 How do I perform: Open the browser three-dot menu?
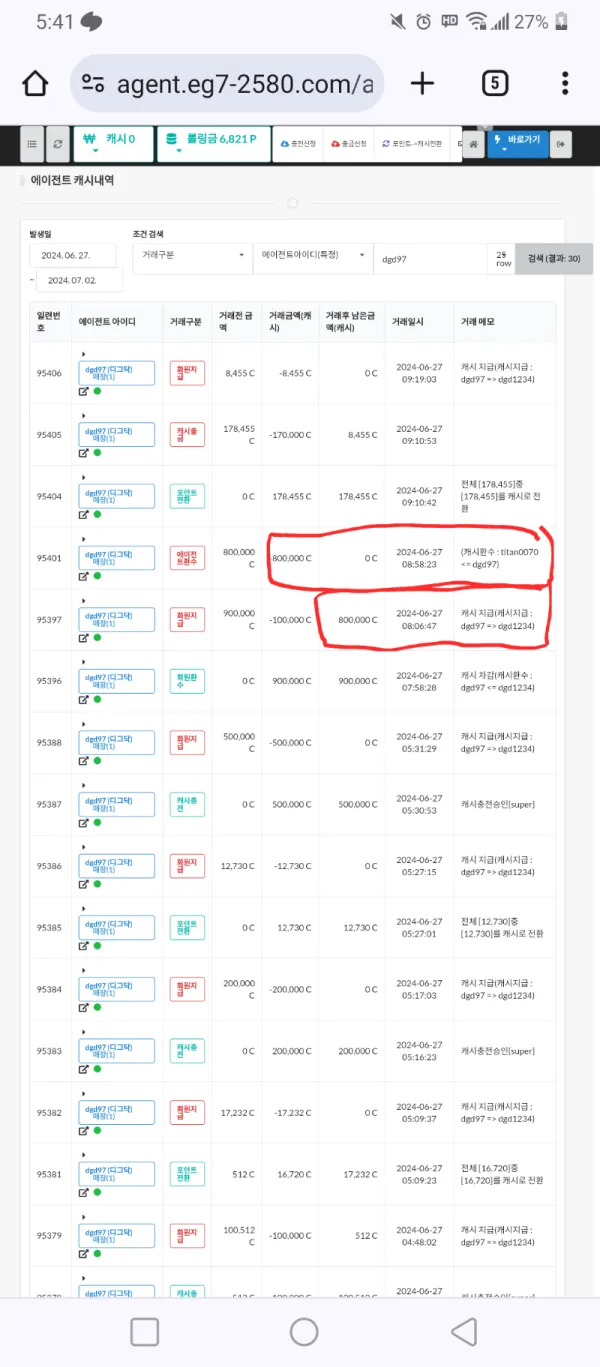click(566, 84)
